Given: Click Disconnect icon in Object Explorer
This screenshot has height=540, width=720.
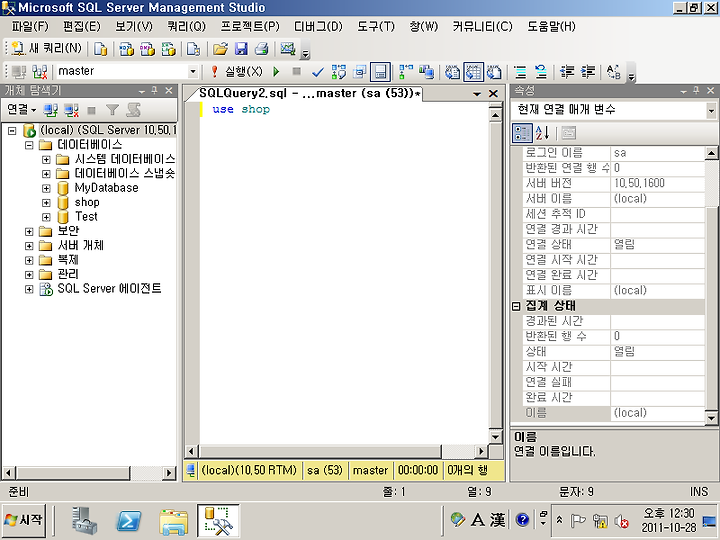Looking at the screenshot, I should tap(71, 110).
